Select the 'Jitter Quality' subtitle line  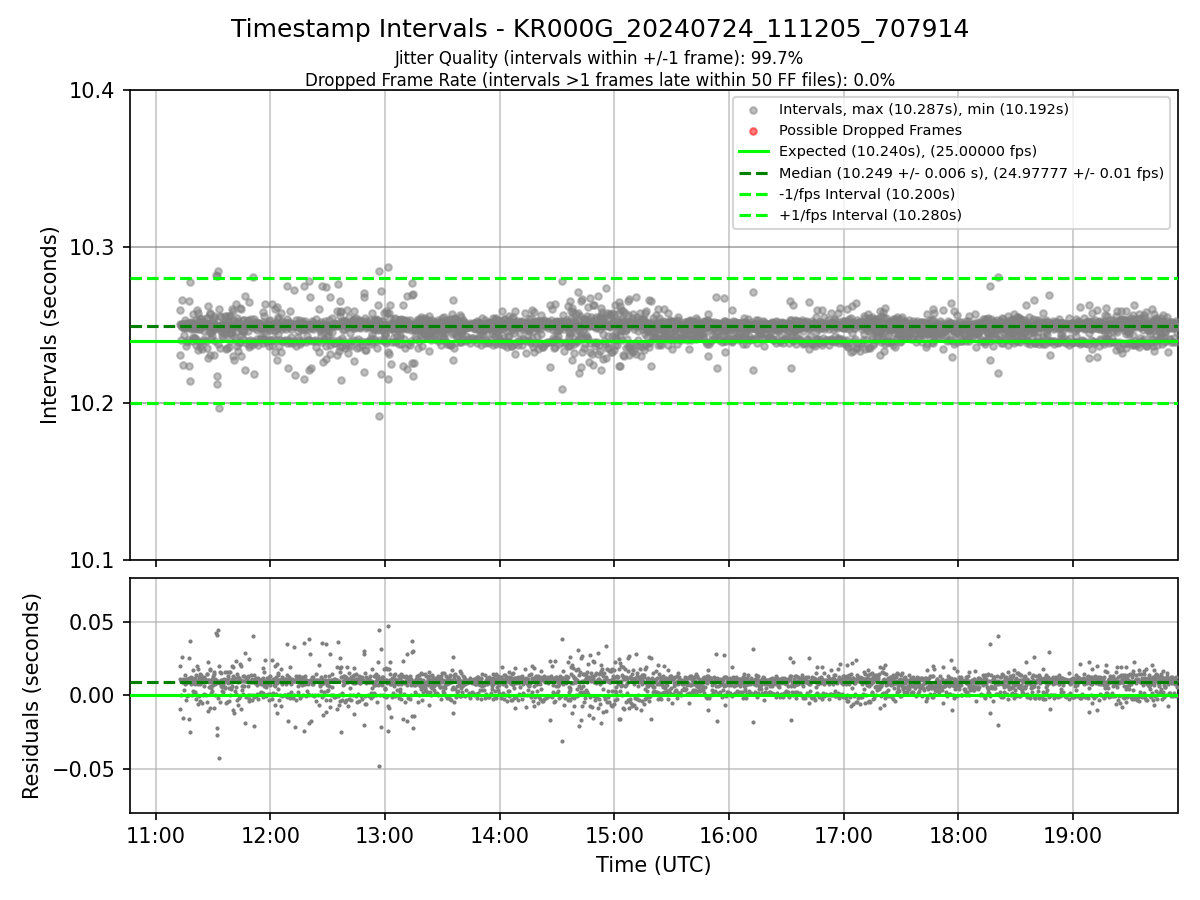click(599, 58)
